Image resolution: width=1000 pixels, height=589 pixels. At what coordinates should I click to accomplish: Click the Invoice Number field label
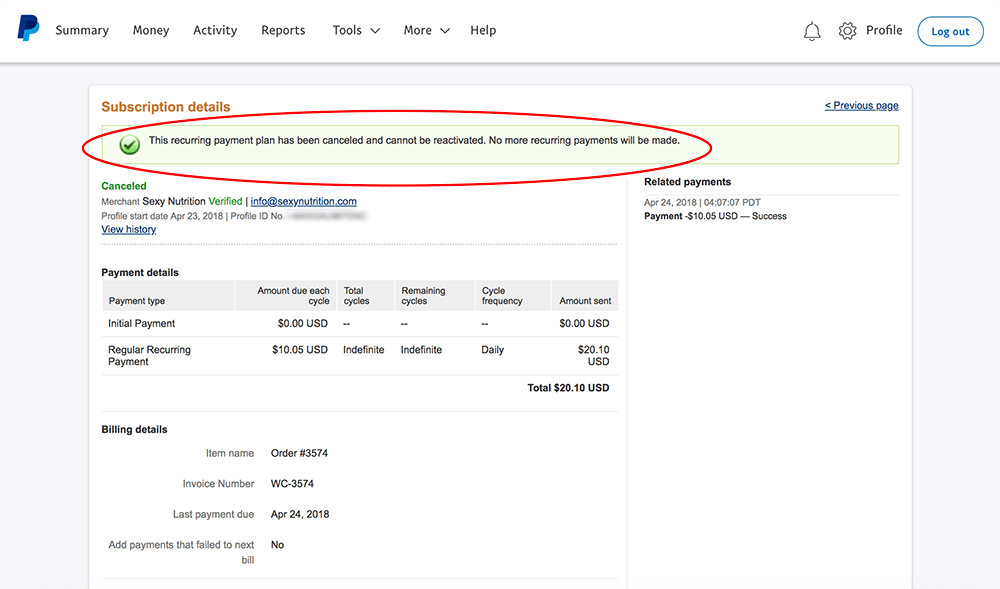218,484
